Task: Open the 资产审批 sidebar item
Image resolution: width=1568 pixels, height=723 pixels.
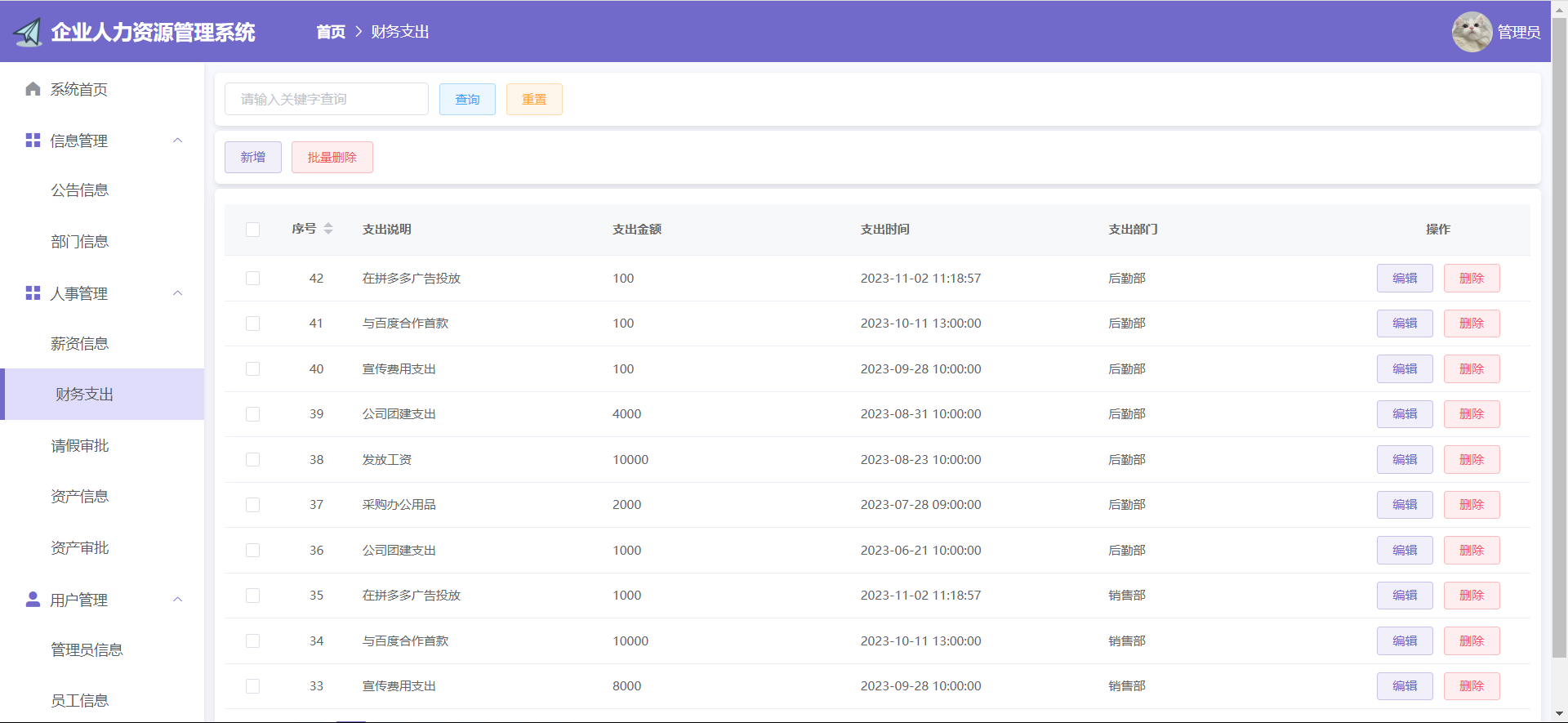Action: tap(102, 548)
